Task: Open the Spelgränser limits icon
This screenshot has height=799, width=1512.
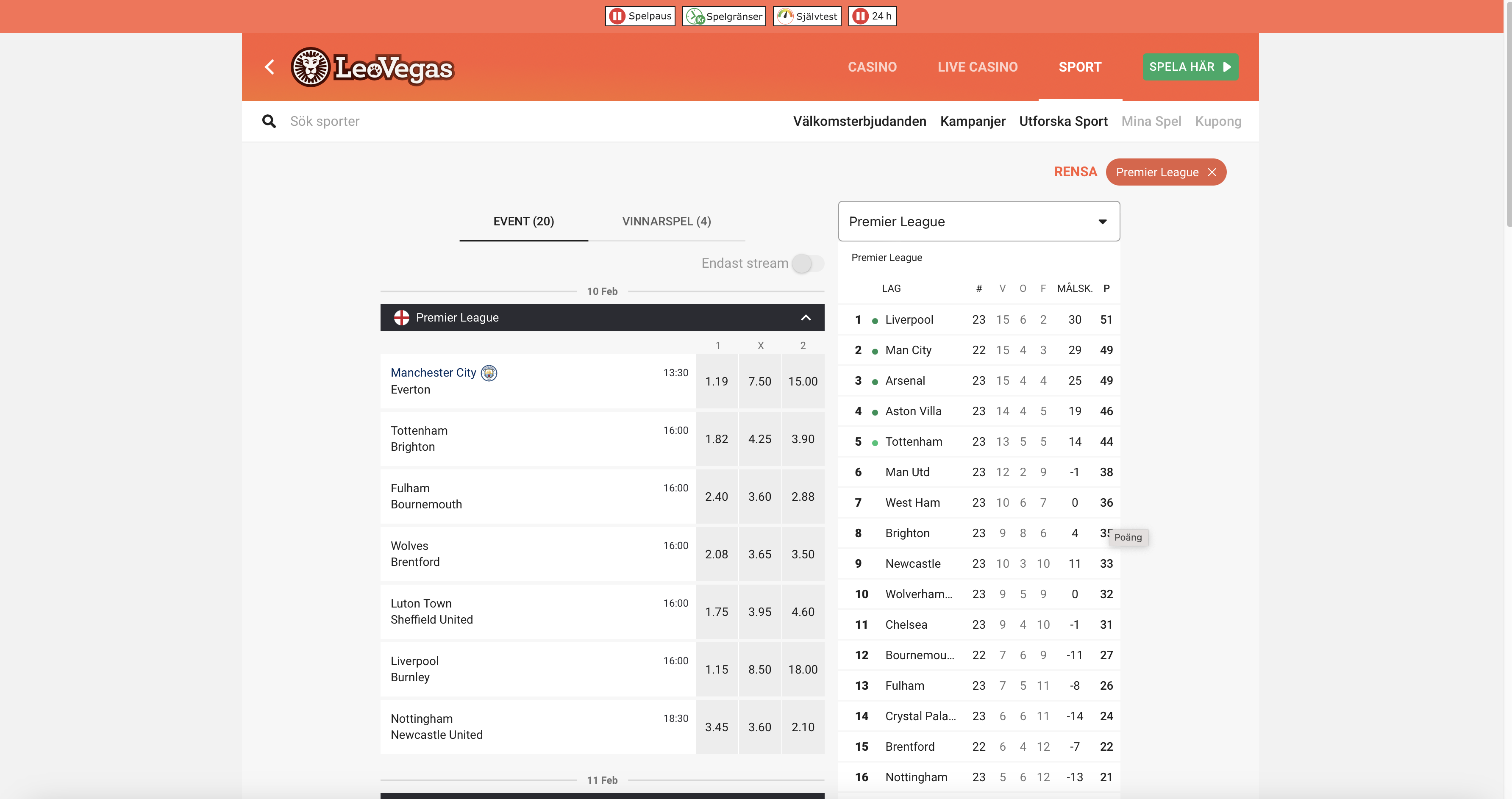Action: click(695, 16)
